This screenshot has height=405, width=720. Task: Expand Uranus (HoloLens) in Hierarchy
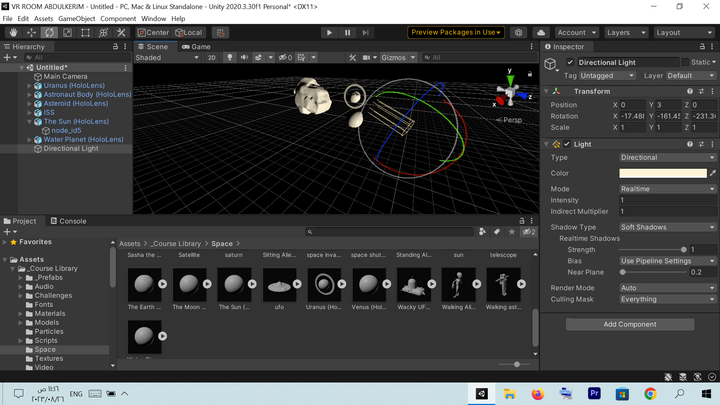tap(30, 86)
